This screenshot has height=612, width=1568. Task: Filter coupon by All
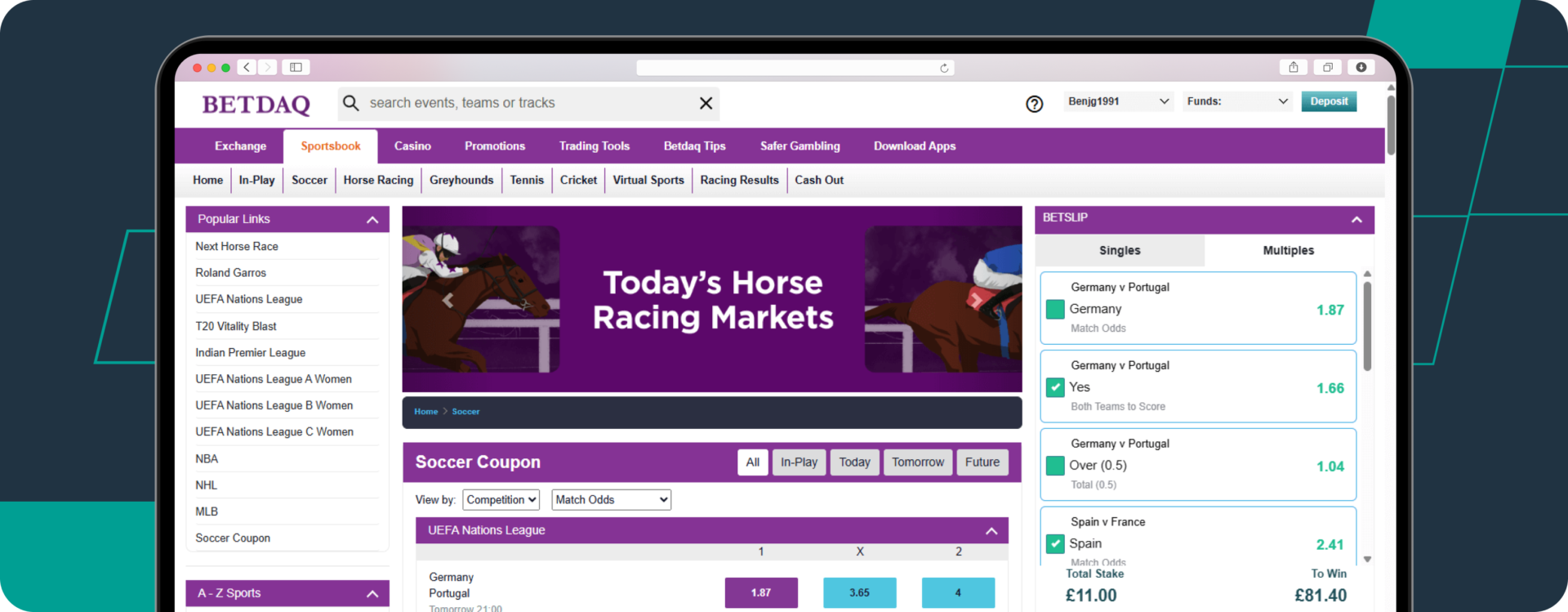coord(753,462)
